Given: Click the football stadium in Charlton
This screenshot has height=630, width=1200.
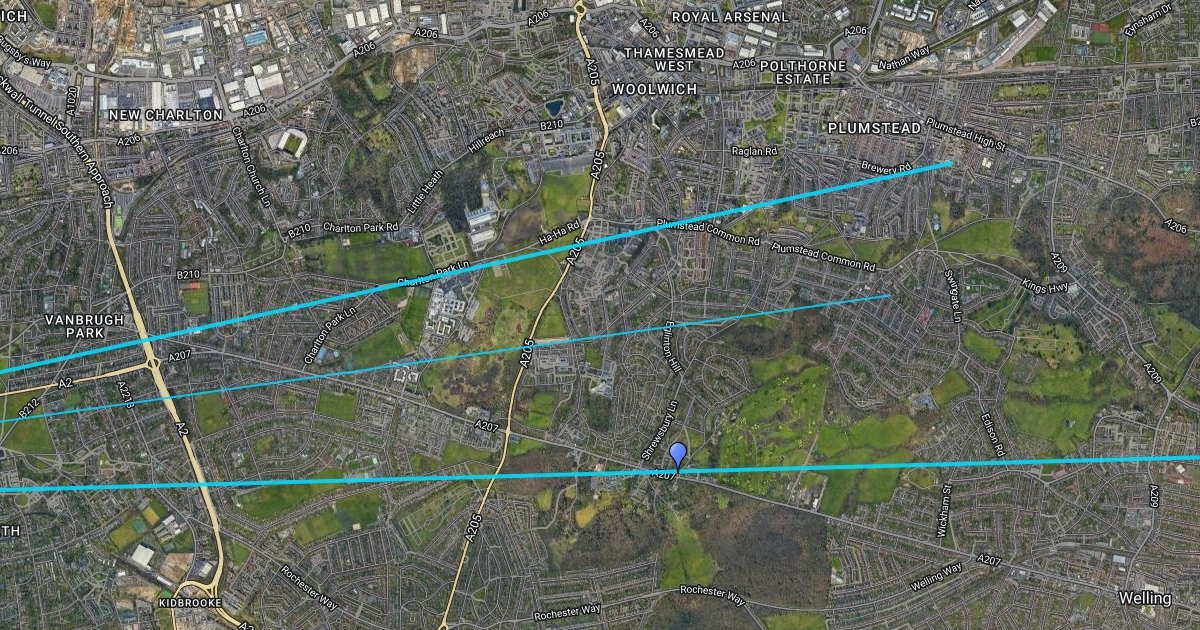Looking at the screenshot, I should [290, 143].
